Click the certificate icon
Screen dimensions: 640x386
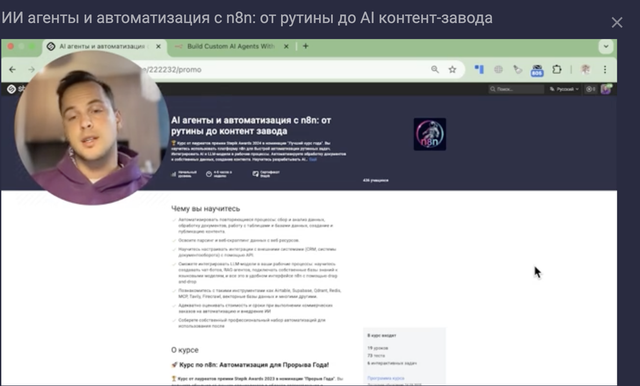pyautogui.click(x=256, y=174)
